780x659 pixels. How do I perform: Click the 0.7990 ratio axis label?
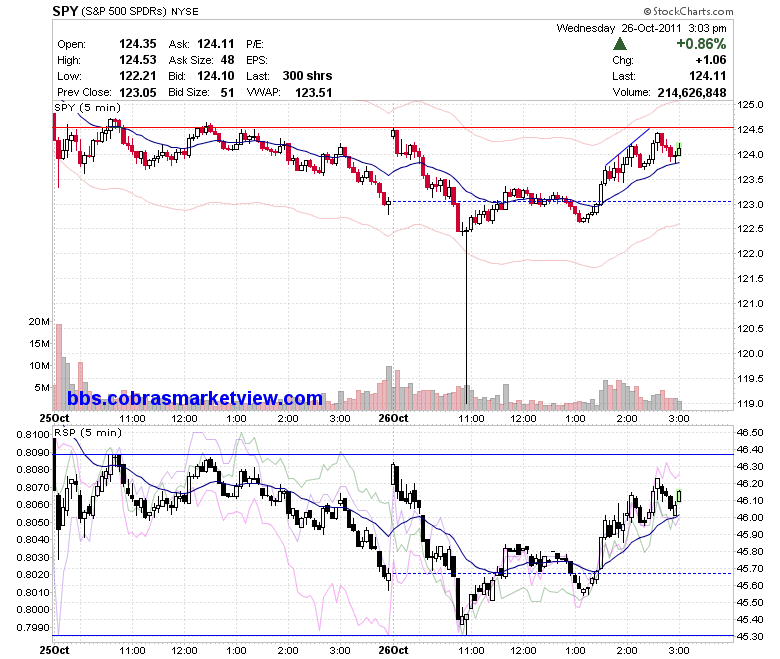(33, 627)
